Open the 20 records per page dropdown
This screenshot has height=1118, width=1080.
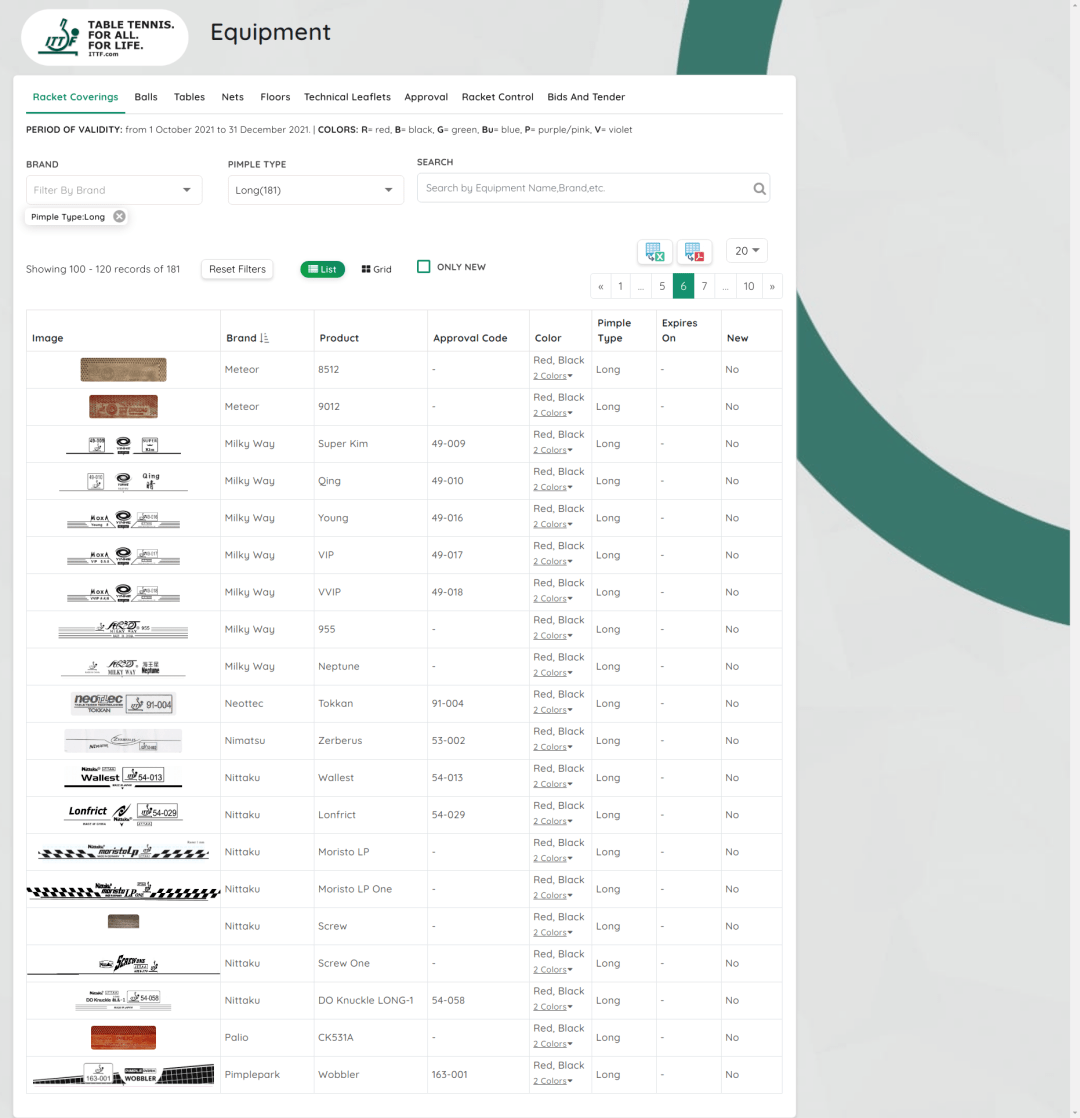(746, 251)
